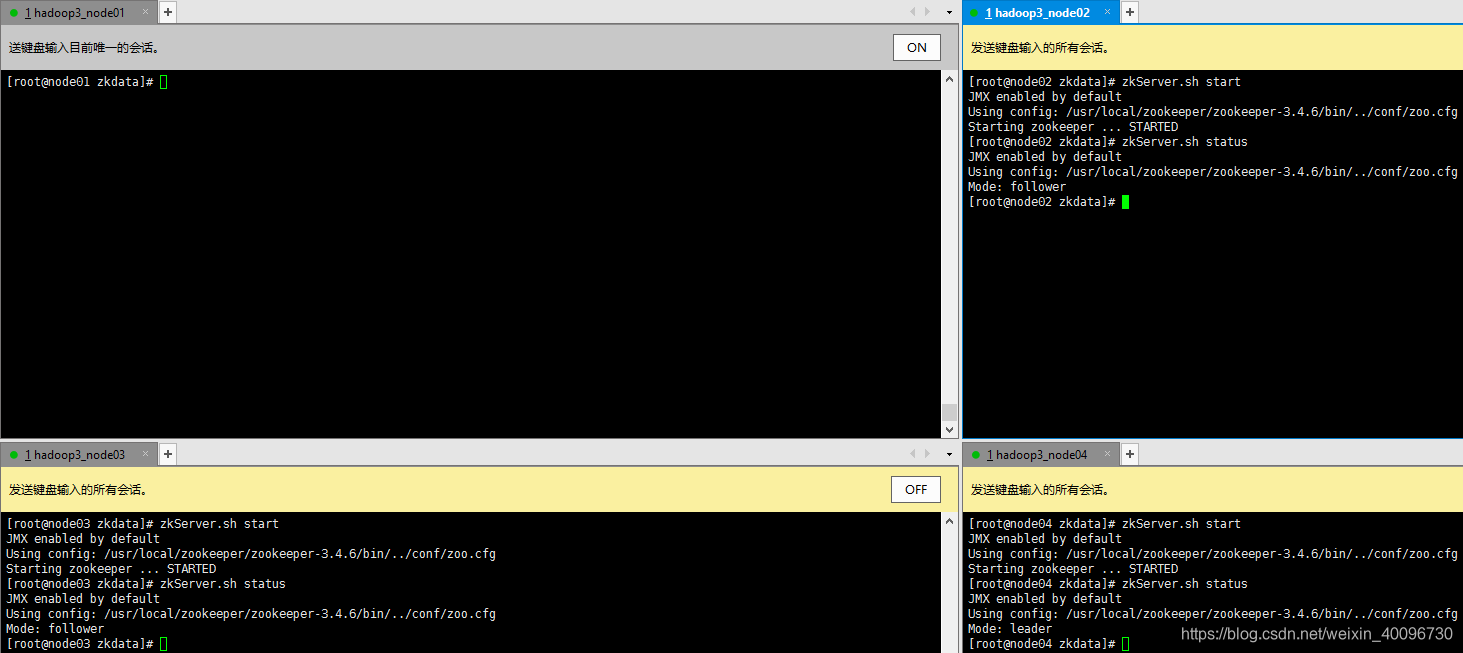
Task: Click the scrollbar thumb in node01 terminal
Action: pos(949,412)
